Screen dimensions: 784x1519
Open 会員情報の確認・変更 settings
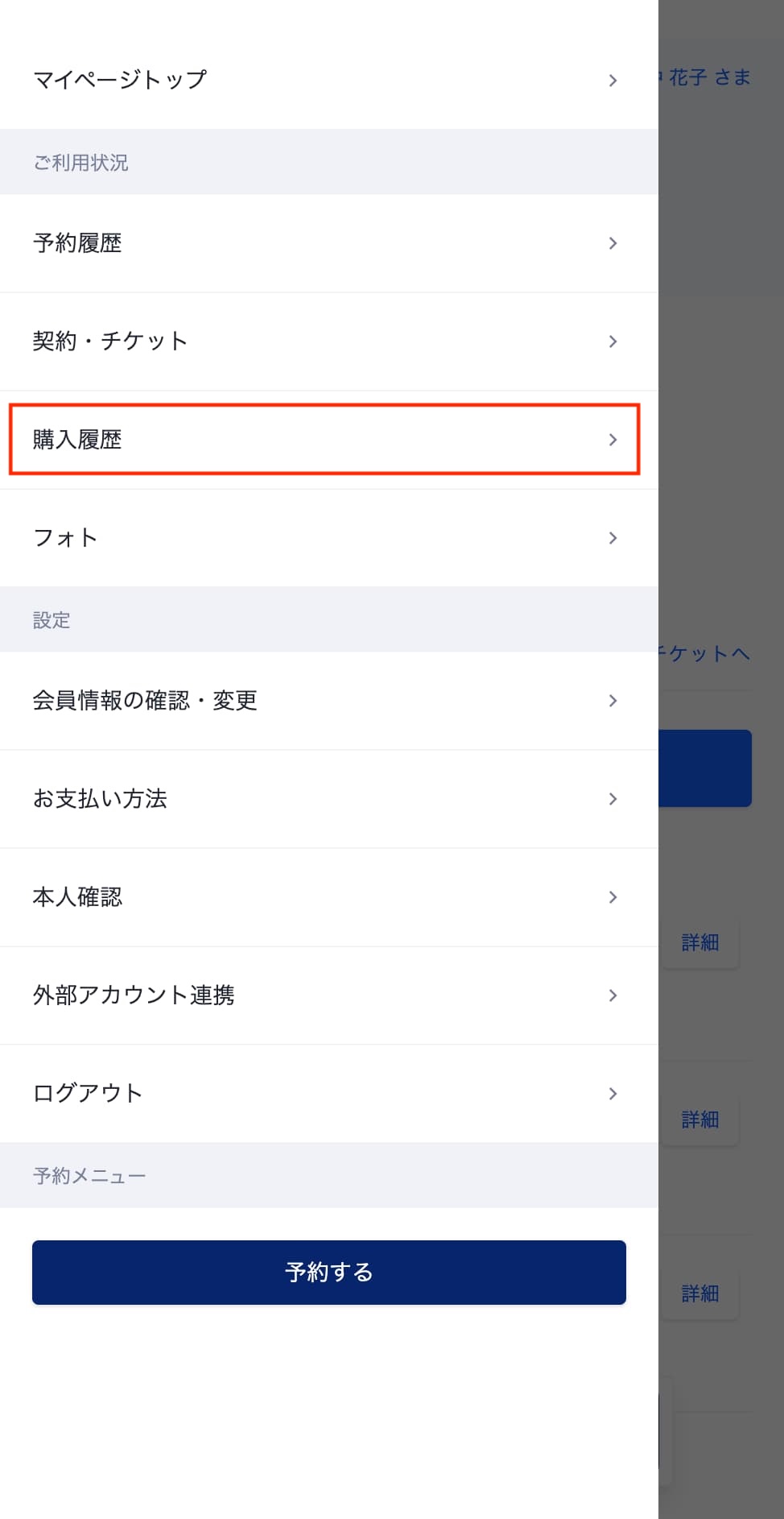[328, 701]
